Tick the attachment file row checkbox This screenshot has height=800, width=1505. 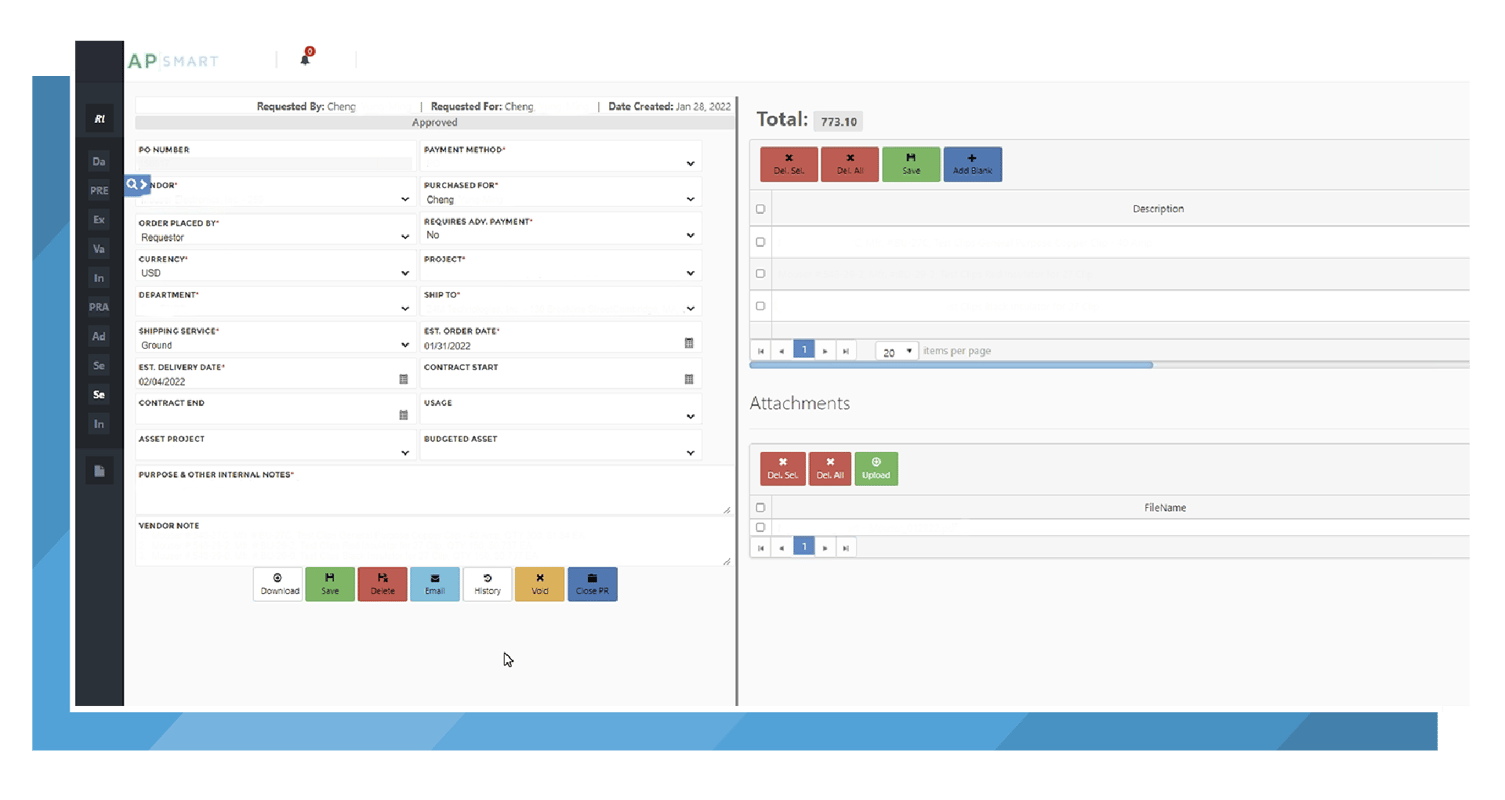[760, 527]
